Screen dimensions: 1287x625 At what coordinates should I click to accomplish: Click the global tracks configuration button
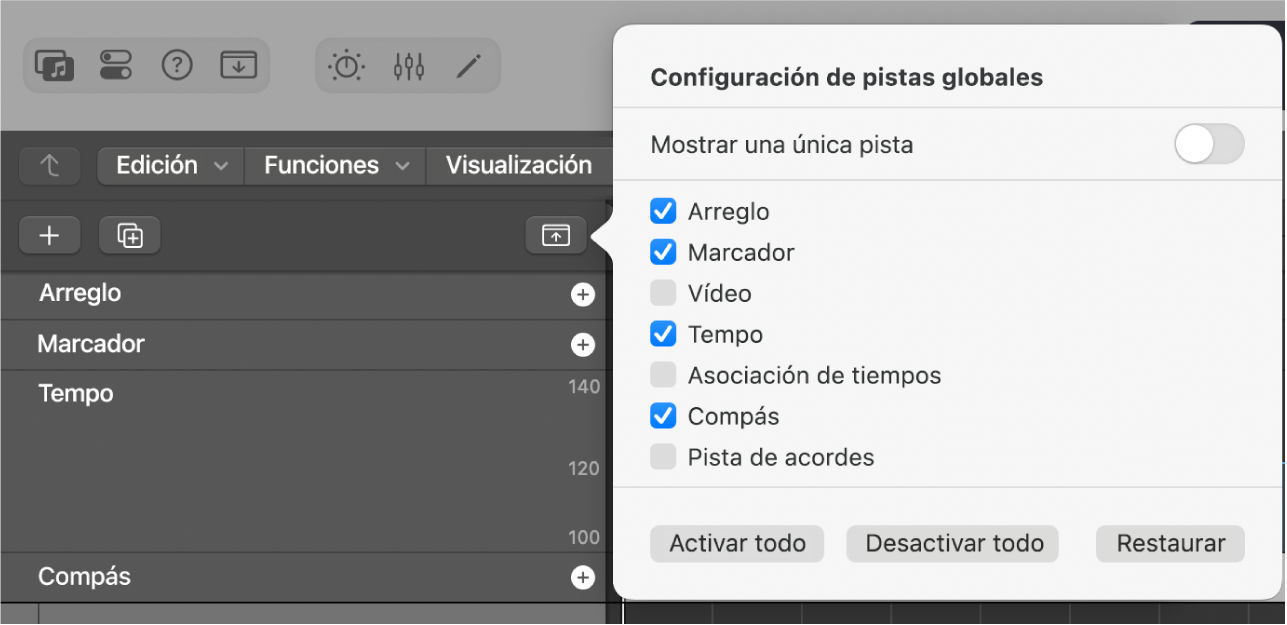click(x=556, y=235)
